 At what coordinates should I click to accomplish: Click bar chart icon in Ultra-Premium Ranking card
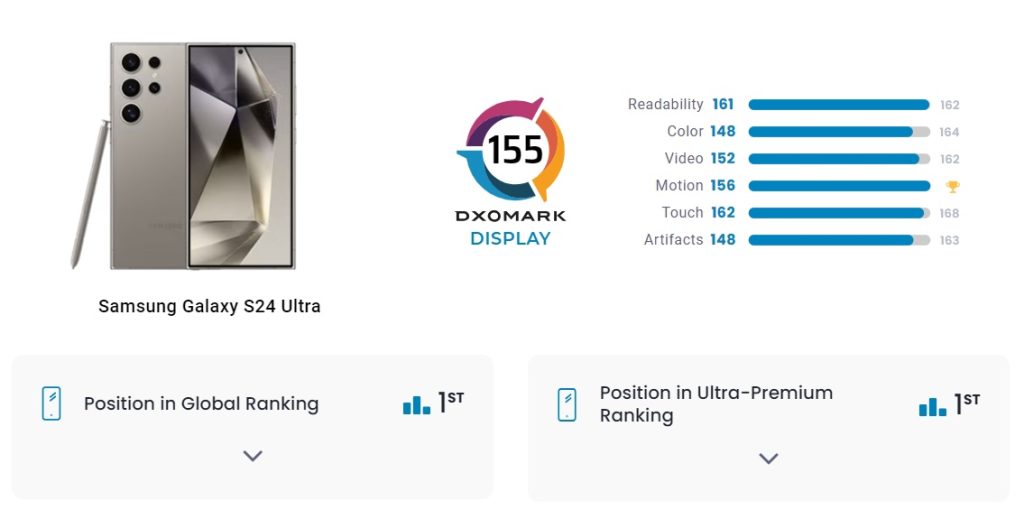(x=933, y=406)
